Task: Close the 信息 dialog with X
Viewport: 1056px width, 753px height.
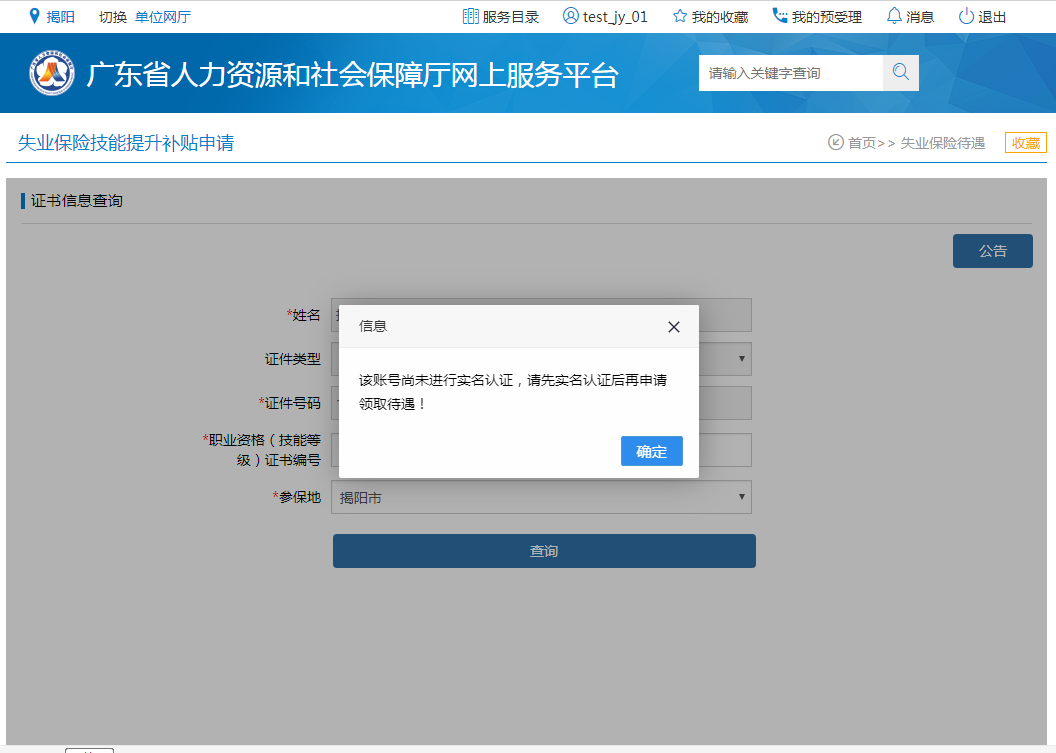Action: point(673,327)
